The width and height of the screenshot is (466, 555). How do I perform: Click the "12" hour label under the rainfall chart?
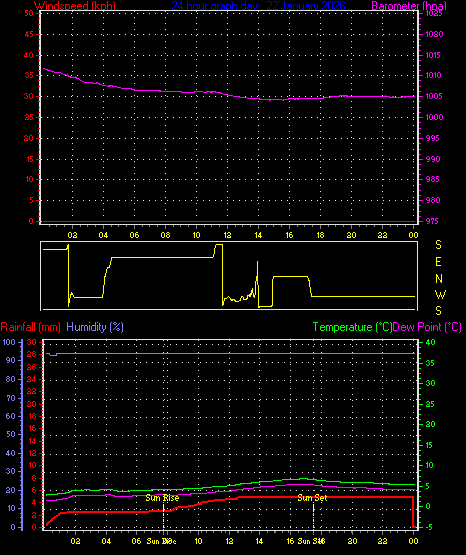tap(229, 541)
